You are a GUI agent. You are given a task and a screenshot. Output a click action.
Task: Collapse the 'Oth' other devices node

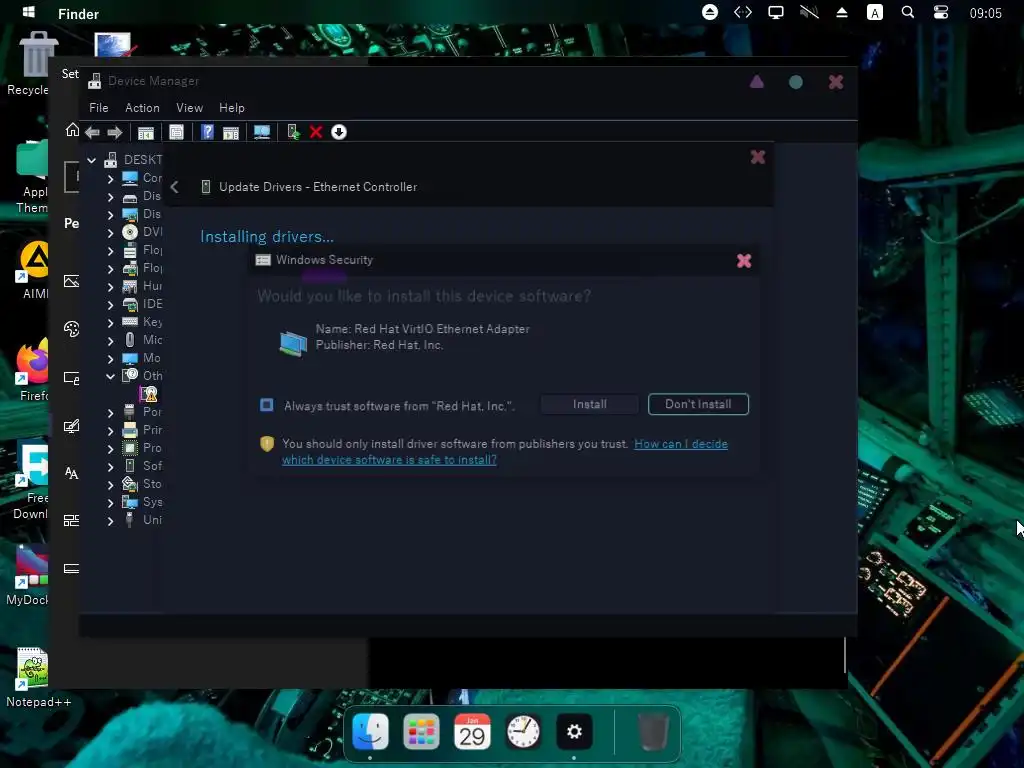pyautogui.click(x=110, y=376)
